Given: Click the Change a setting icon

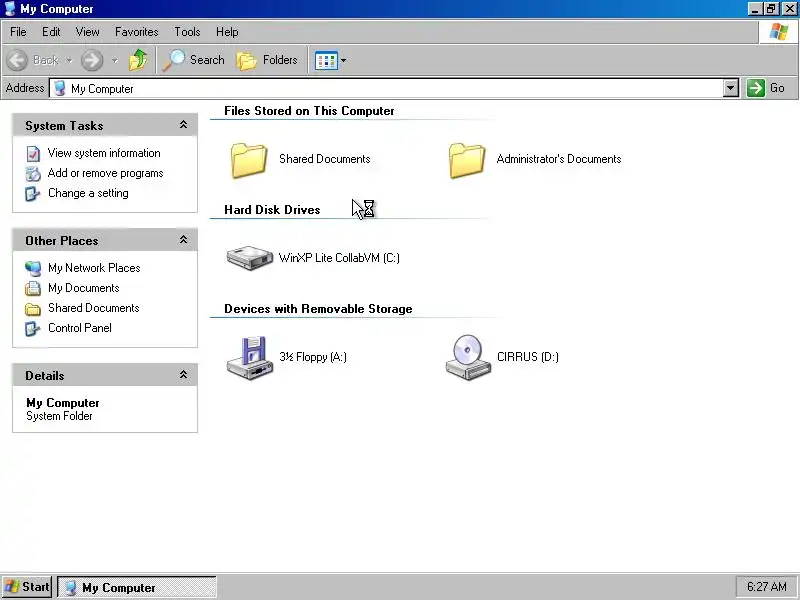Looking at the screenshot, I should pyautogui.click(x=33, y=194).
